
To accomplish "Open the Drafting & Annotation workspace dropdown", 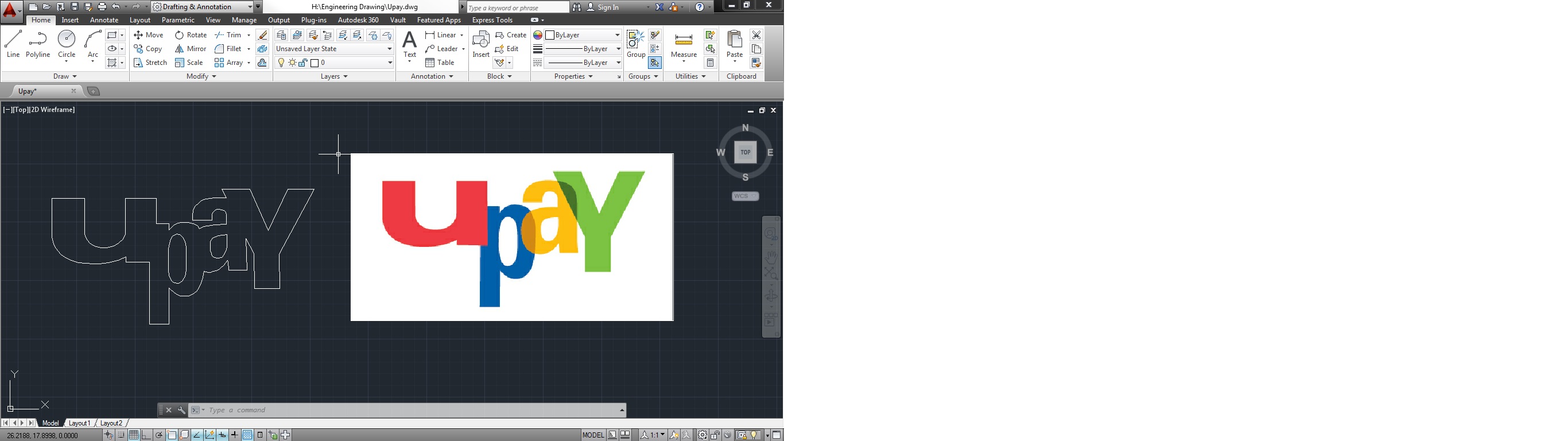I will [x=202, y=7].
